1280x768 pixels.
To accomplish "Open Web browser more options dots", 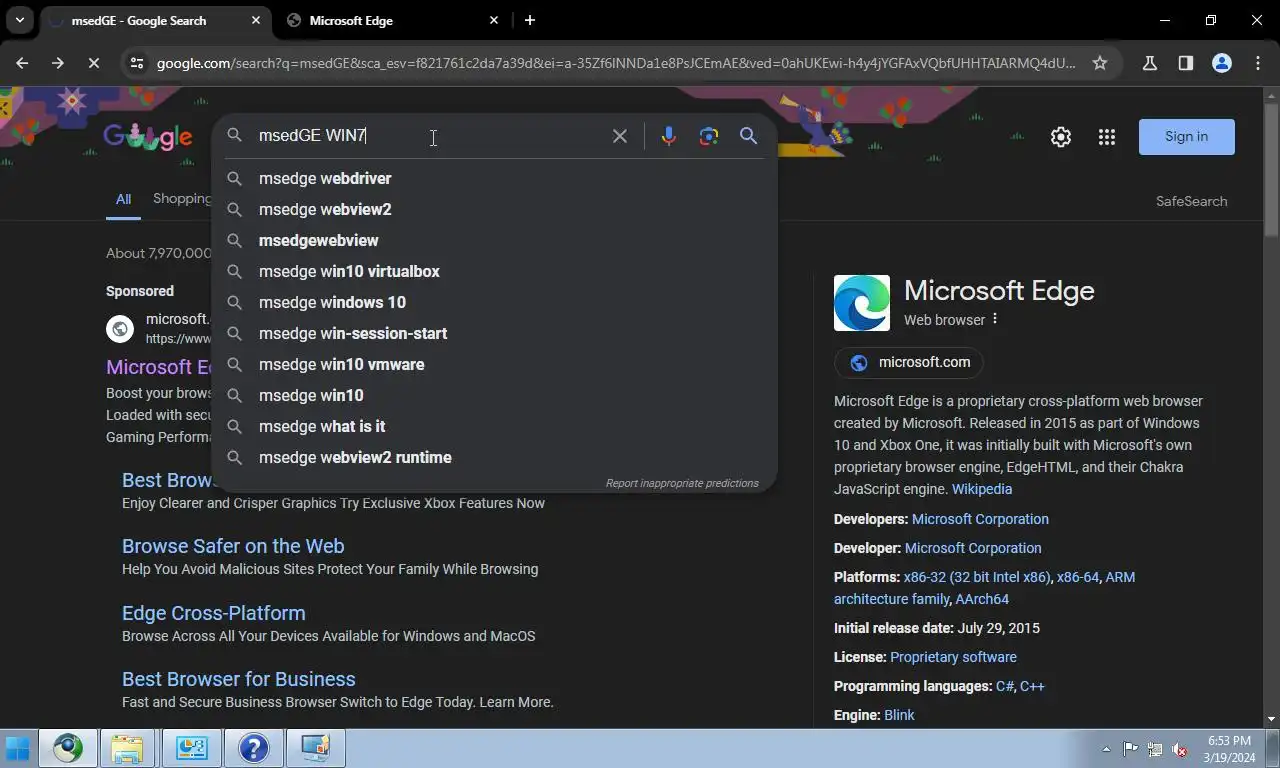I will tap(994, 320).
